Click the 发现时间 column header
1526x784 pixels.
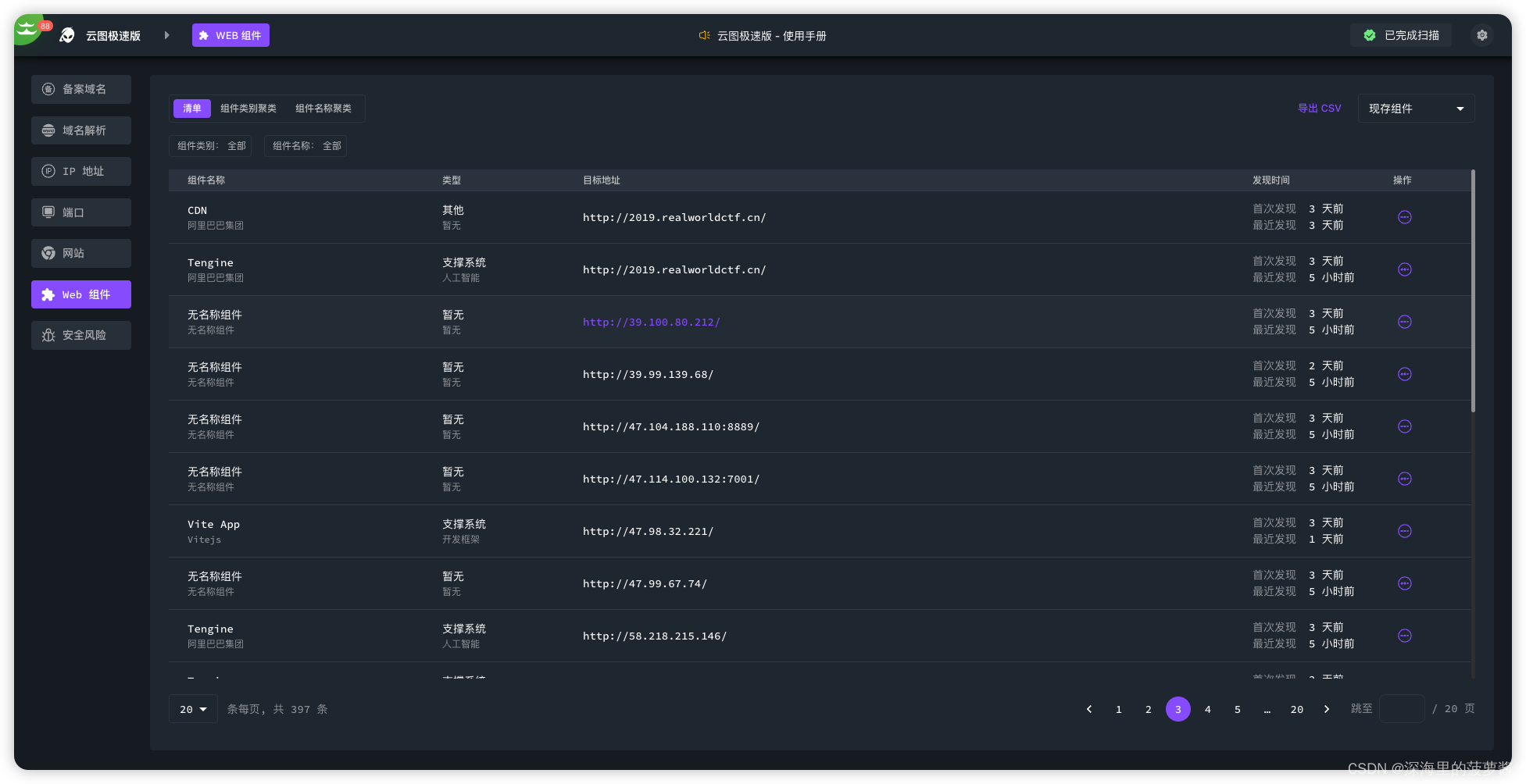(1270, 180)
